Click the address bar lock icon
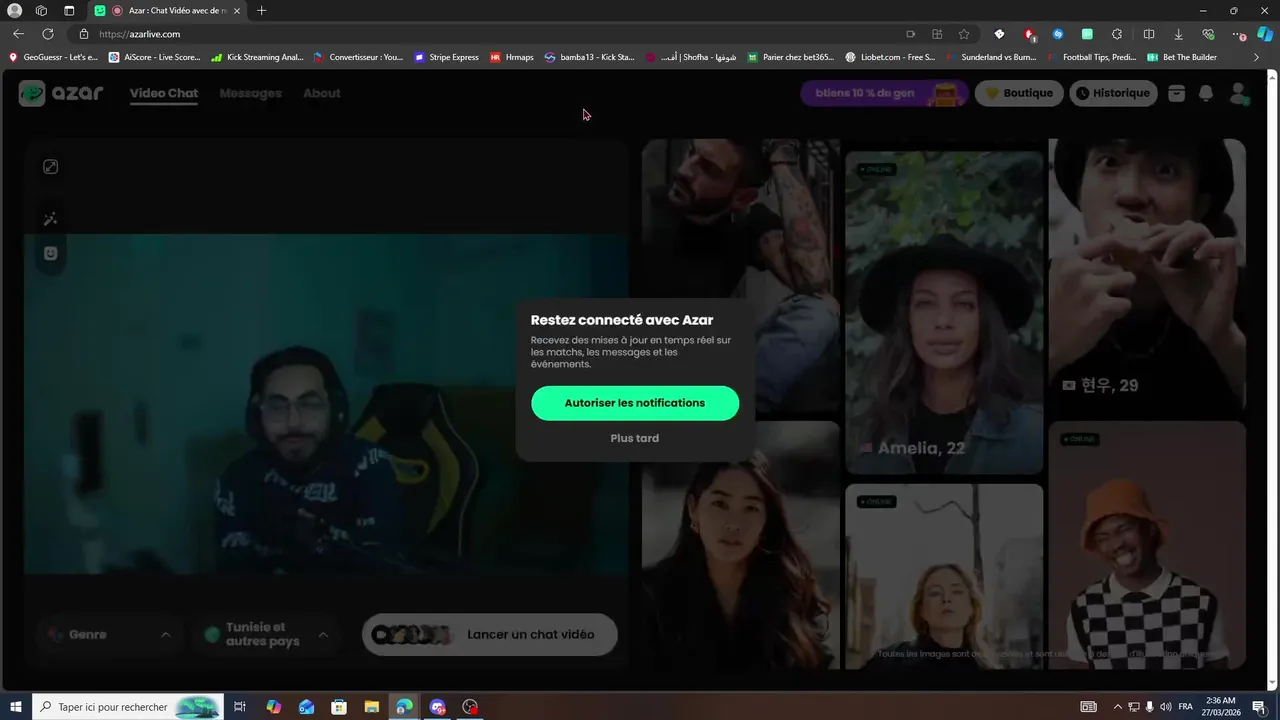The height and width of the screenshot is (720, 1280). (84, 34)
